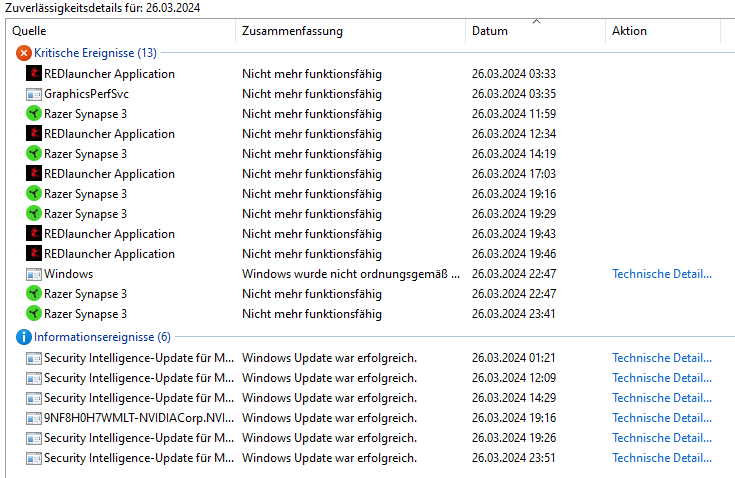The height and width of the screenshot is (478, 735).
Task: Click REDlauncher icon in 19:43 row
Action: pyautogui.click(x=34, y=234)
